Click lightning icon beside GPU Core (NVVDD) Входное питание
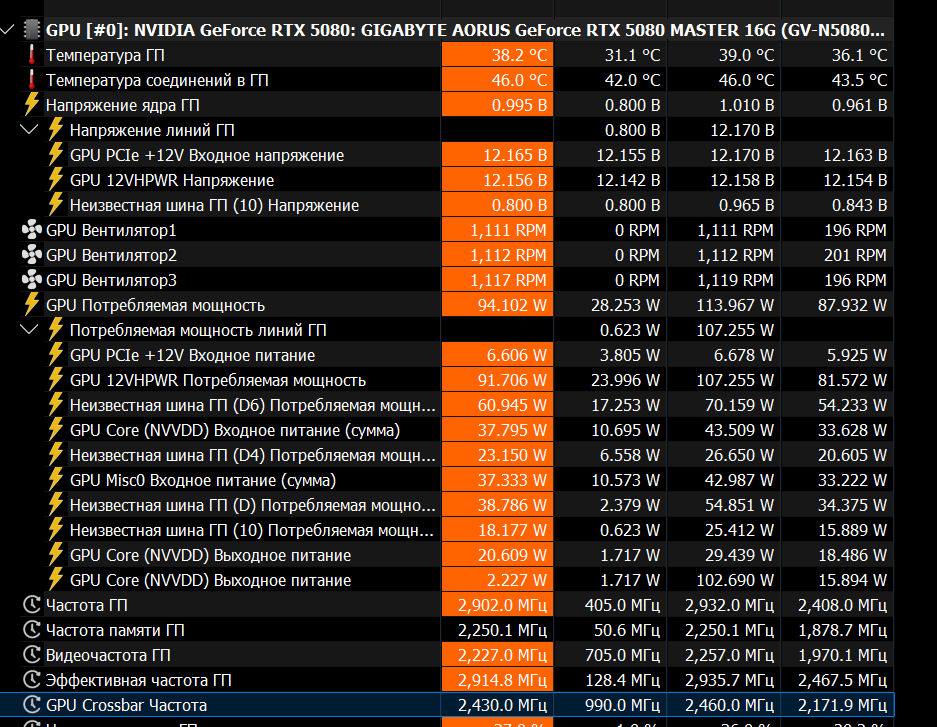Image resolution: width=937 pixels, height=727 pixels. (56, 430)
